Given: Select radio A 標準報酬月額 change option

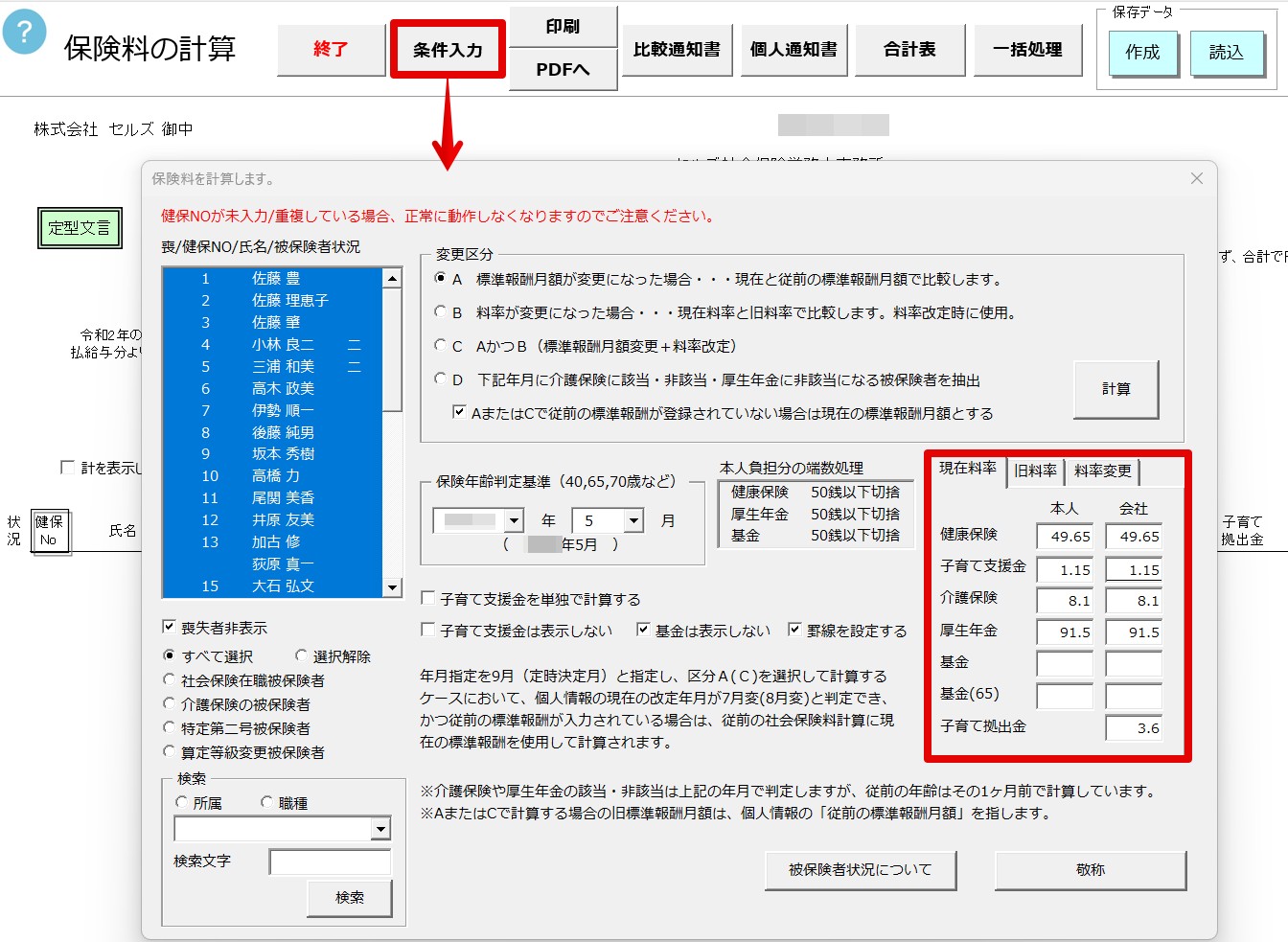Looking at the screenshot, I should [x=440, y=279].
